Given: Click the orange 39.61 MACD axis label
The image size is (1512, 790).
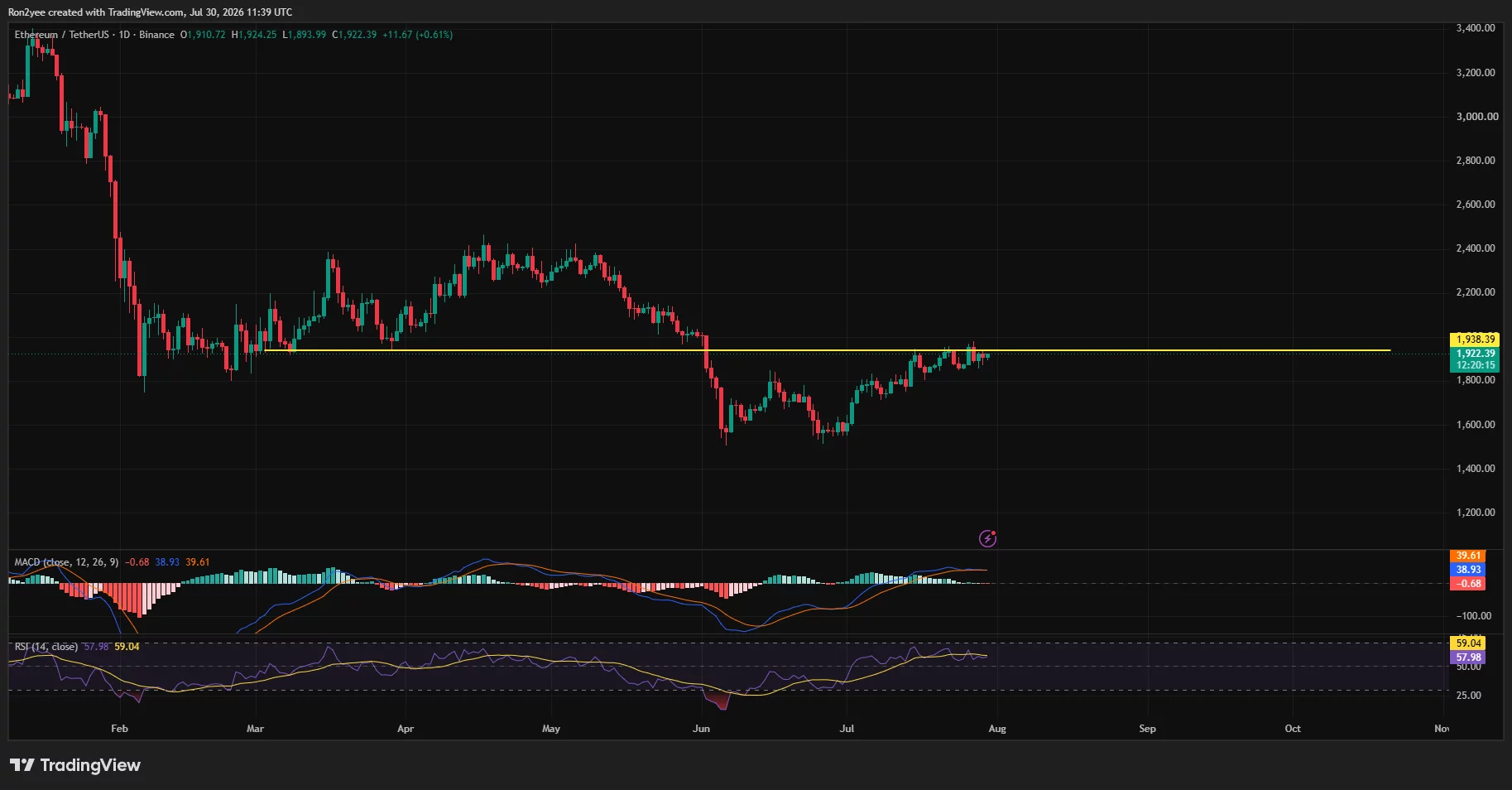Looking at the screenshot, I should (1468, 556).
